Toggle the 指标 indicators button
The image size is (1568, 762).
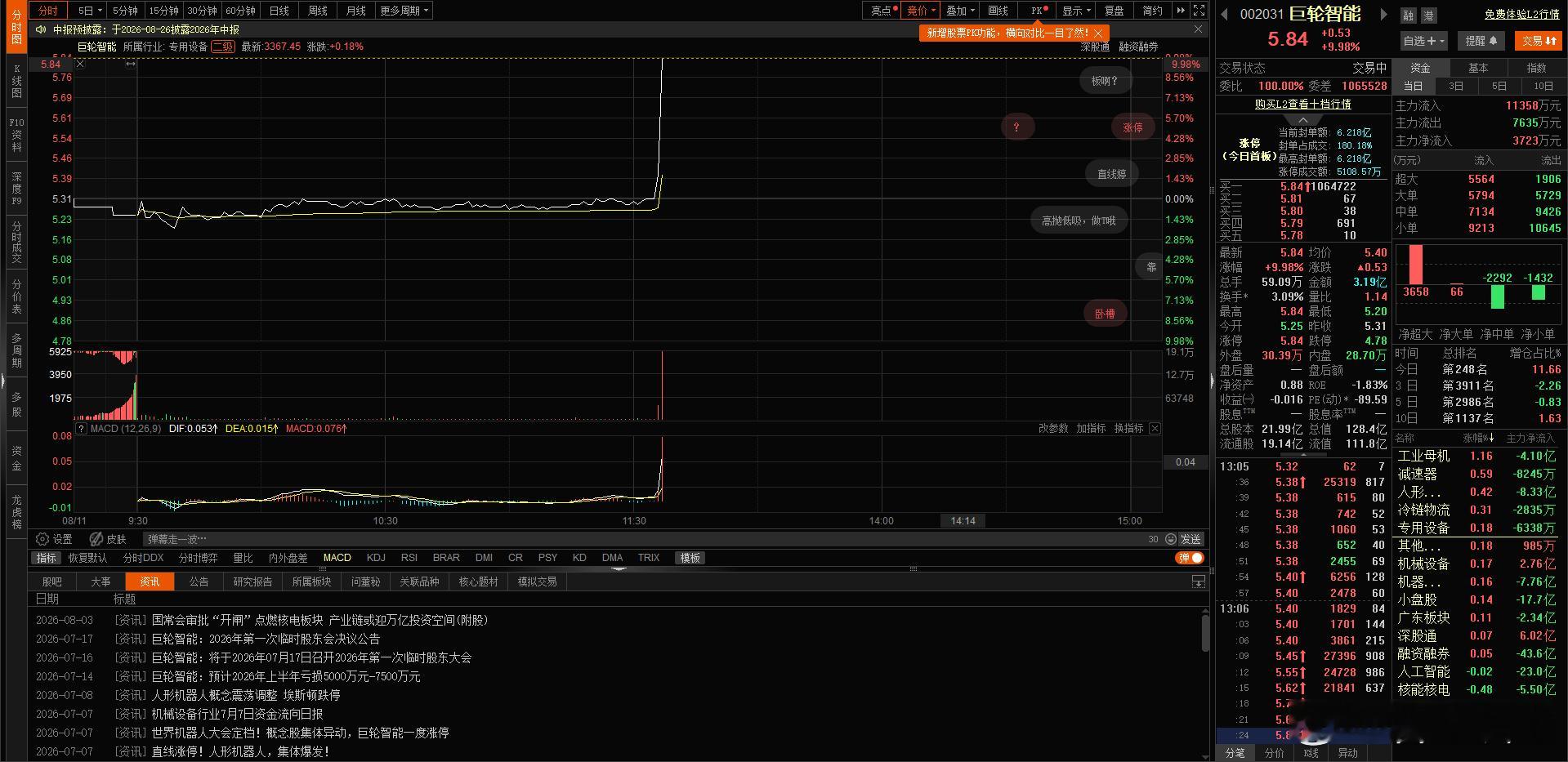(47, 558)
